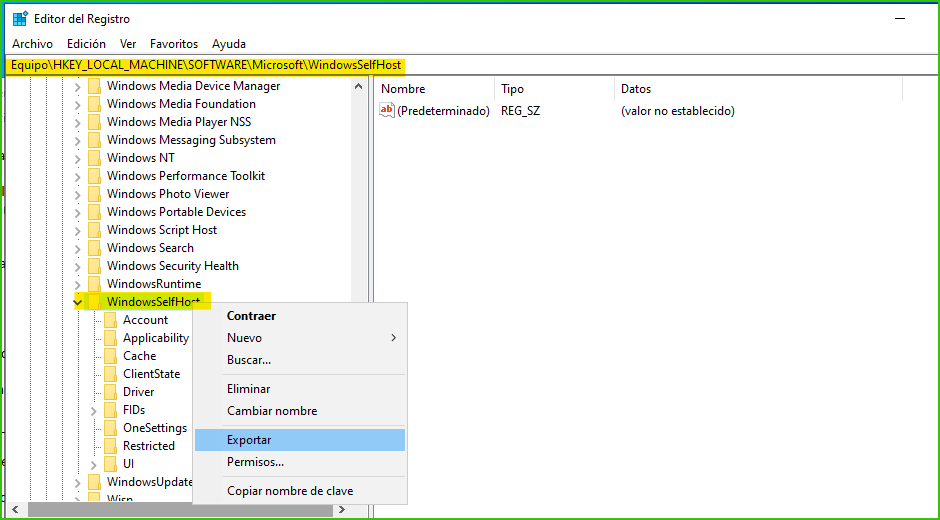Click the UI subkey folder icon
The image size is (940, 520).
[110, 464]
